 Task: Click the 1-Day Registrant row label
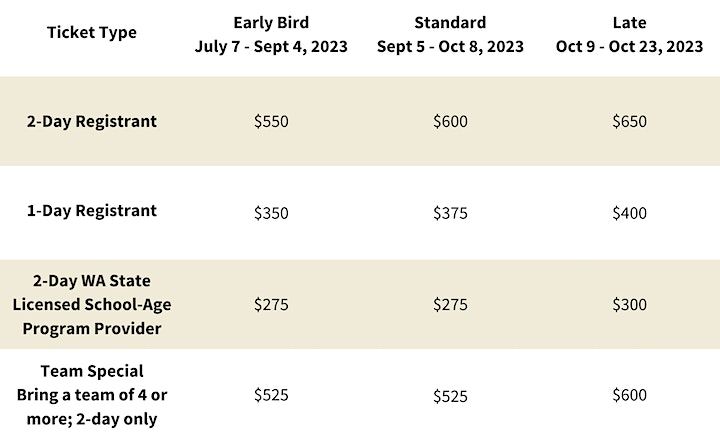[92, 211]
